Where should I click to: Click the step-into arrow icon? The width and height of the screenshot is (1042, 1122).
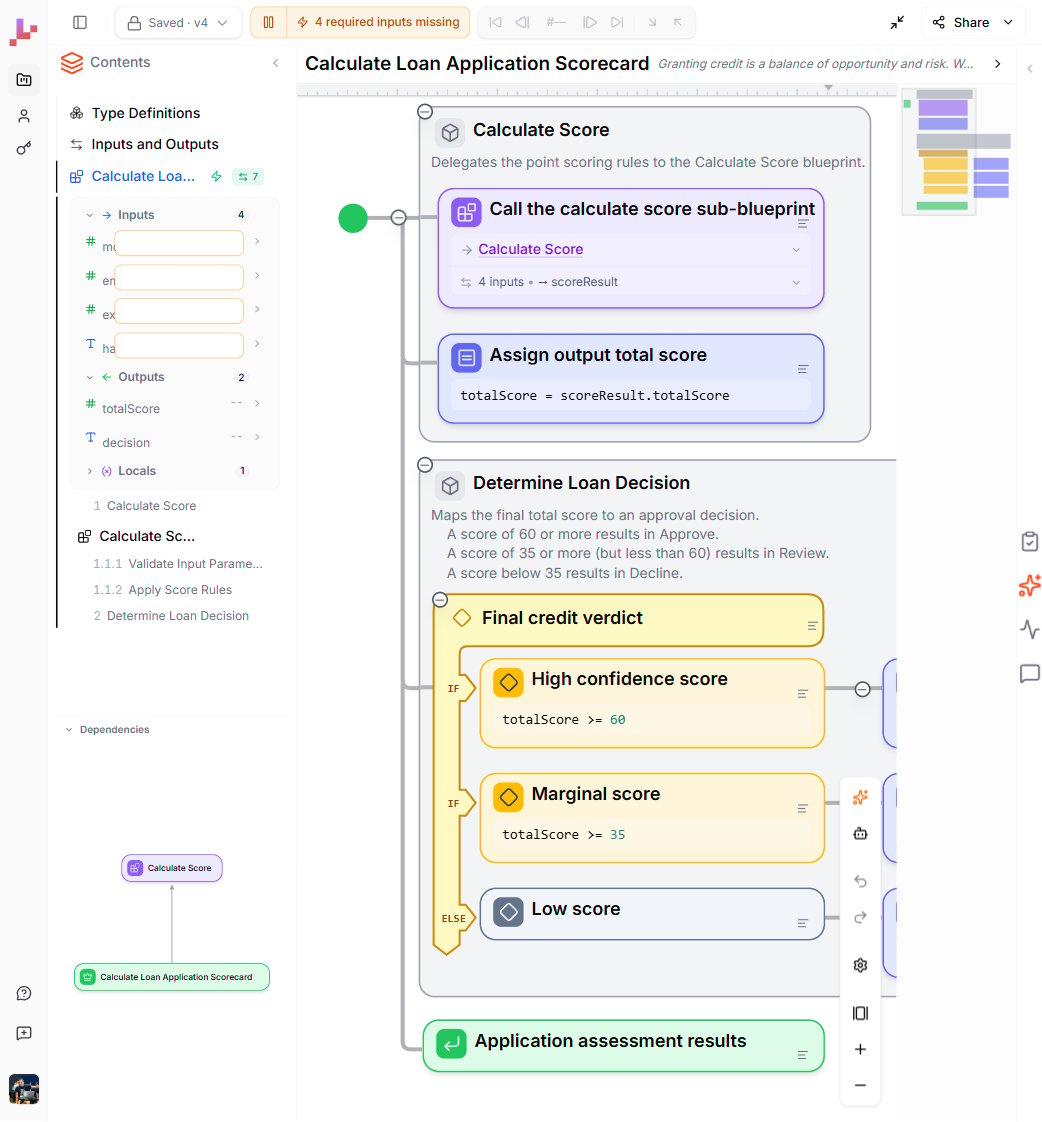(652, 22)
